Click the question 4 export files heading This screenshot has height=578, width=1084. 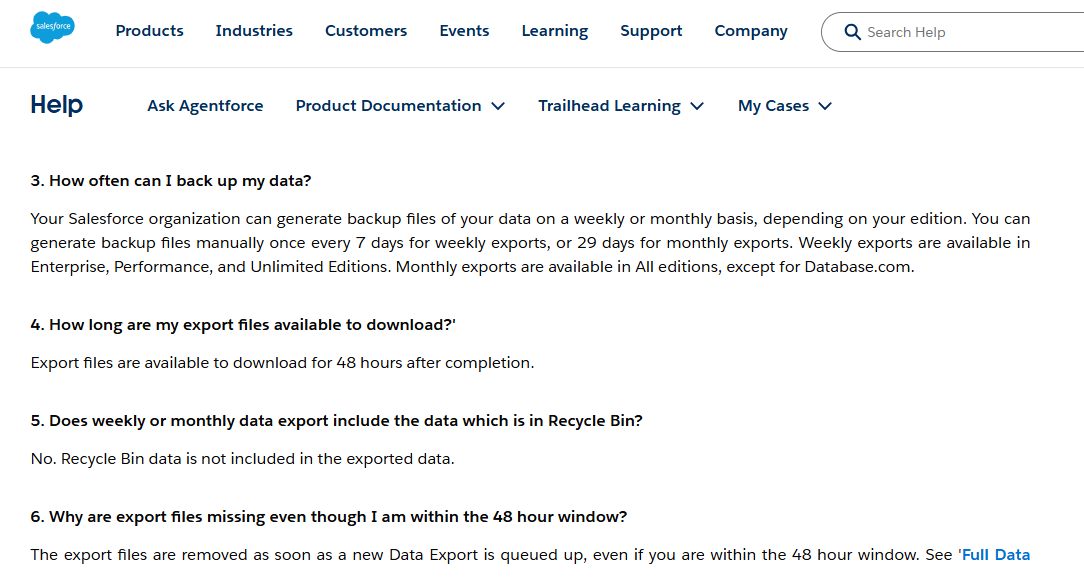pos(243,324)
